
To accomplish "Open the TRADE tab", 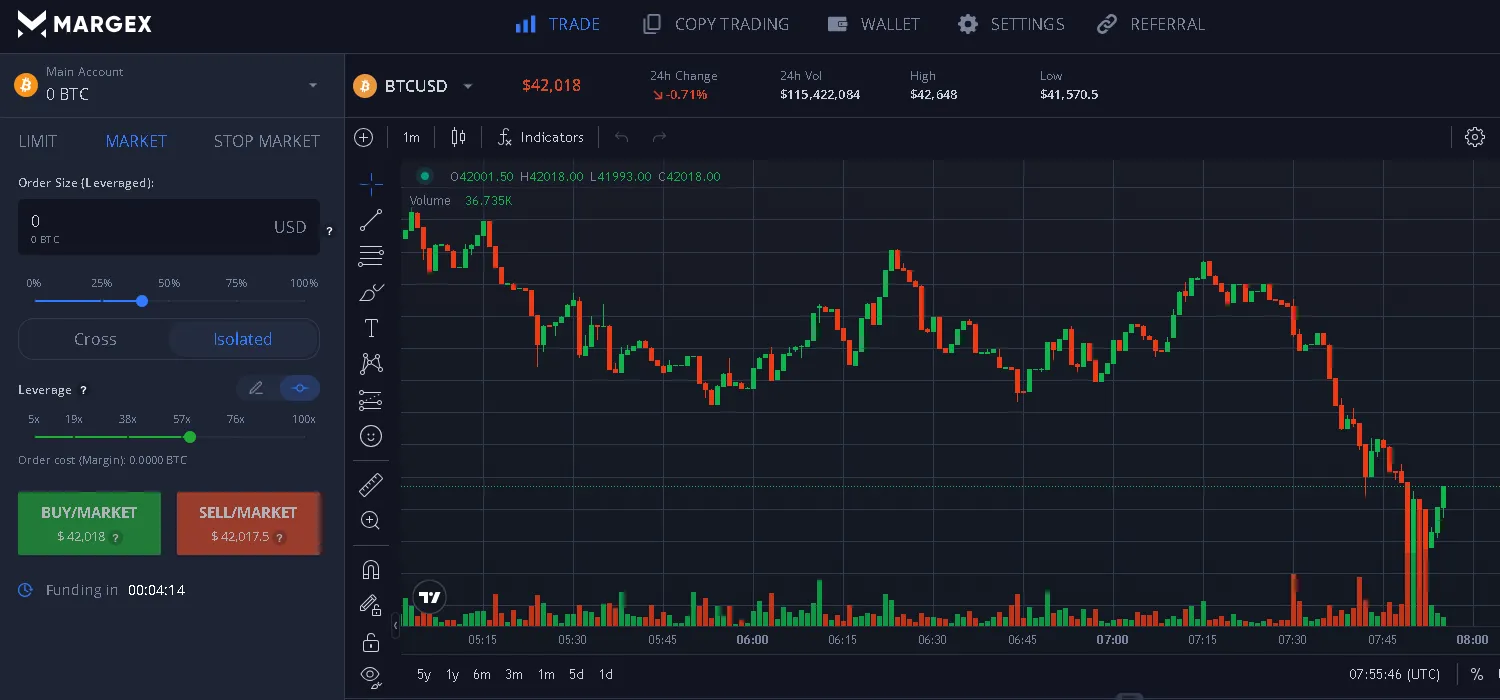I will (x=558, y=24).
